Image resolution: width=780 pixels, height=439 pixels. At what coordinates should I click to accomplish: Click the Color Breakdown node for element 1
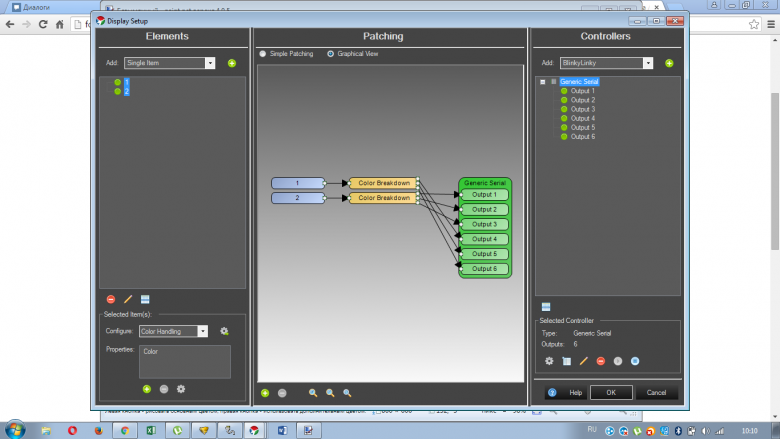tap(383, 183)
